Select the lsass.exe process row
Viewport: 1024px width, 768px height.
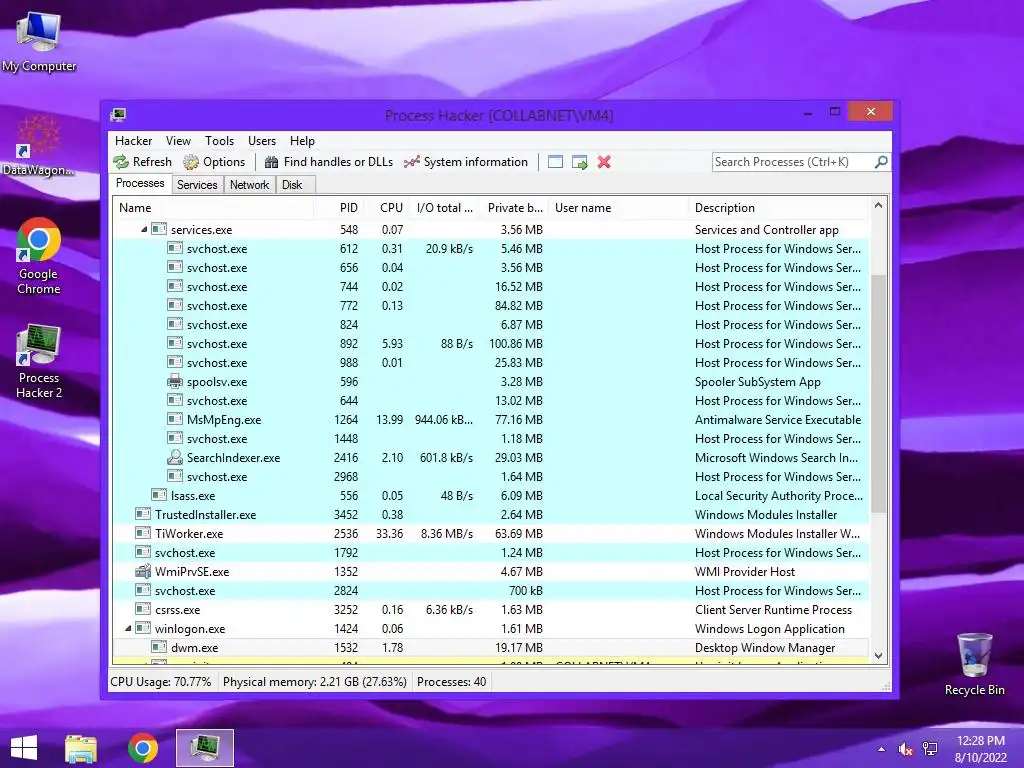click(490, 495)
